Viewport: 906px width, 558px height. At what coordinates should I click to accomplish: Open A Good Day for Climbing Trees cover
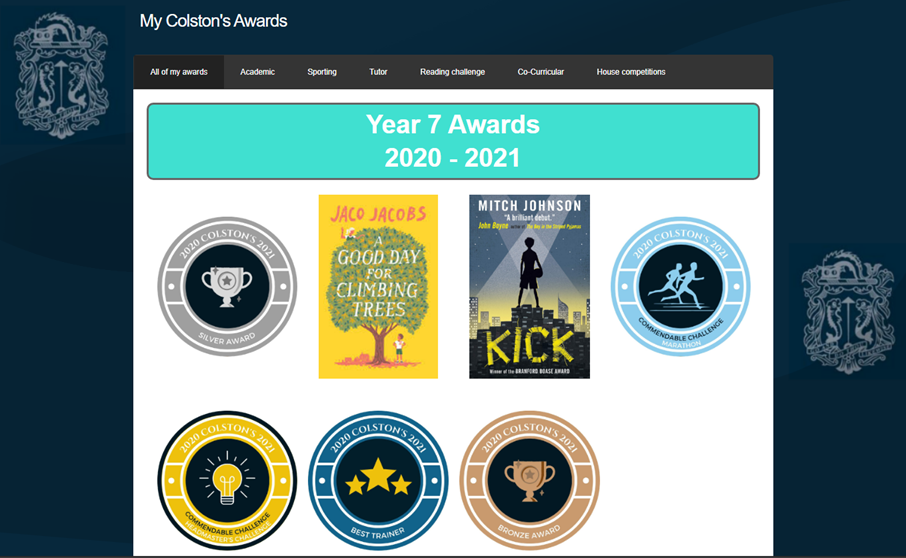pos(378,287)
